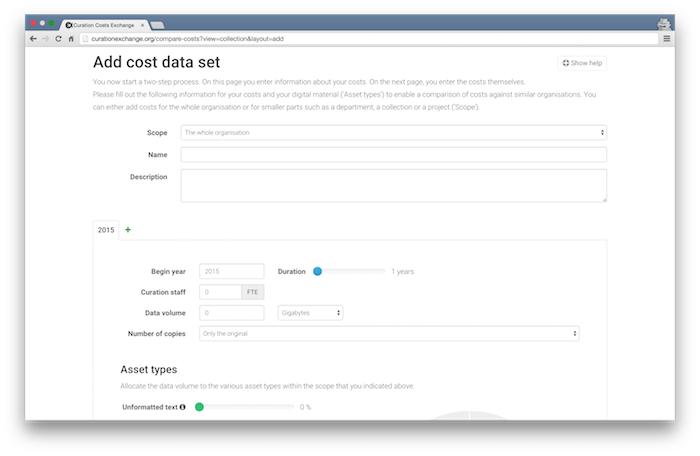Focus the Name text field
Screen dimensions: 700x456
pyautogui.click(x=393, y=155)
